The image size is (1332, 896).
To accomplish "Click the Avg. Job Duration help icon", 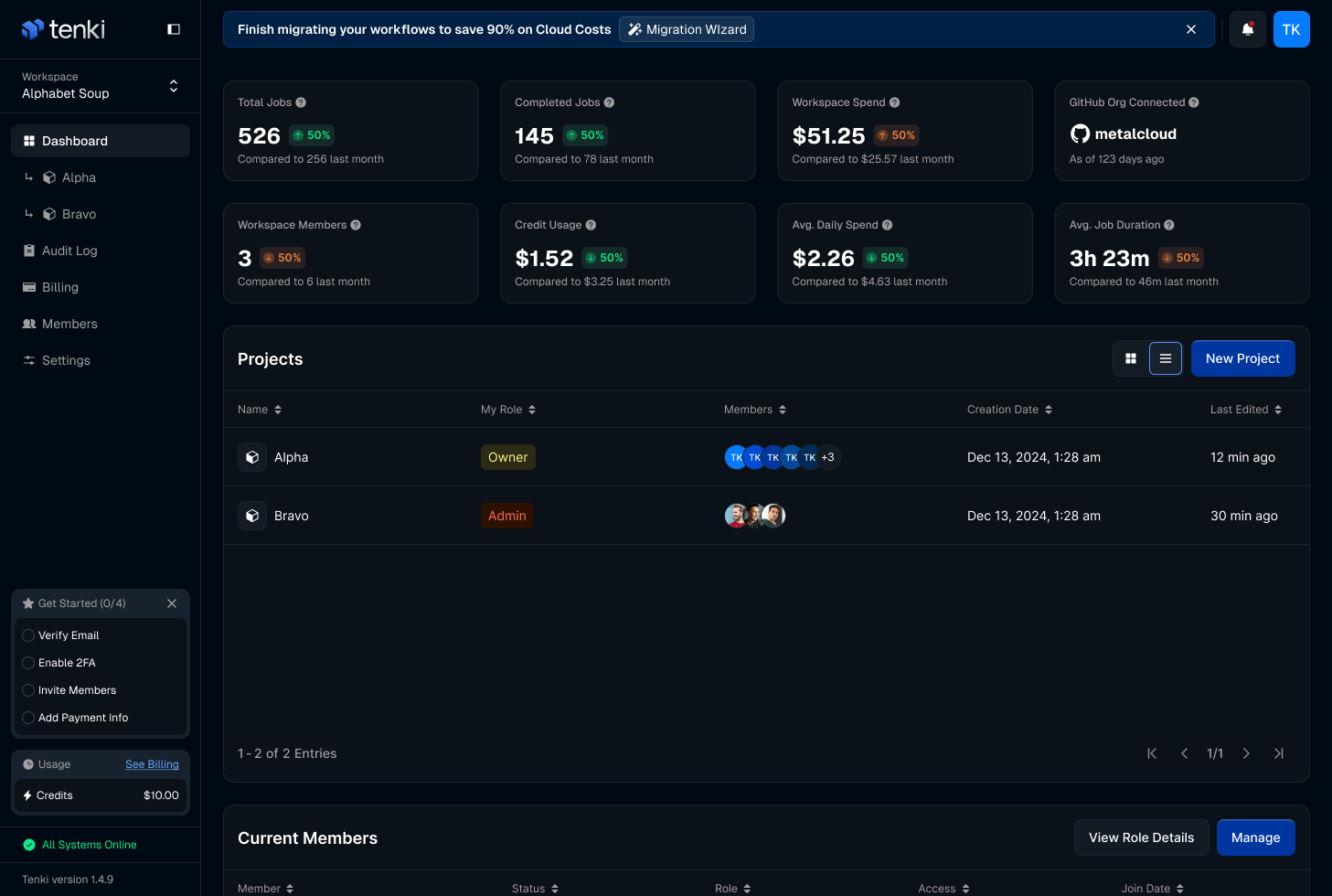I will coord(1169,225).
